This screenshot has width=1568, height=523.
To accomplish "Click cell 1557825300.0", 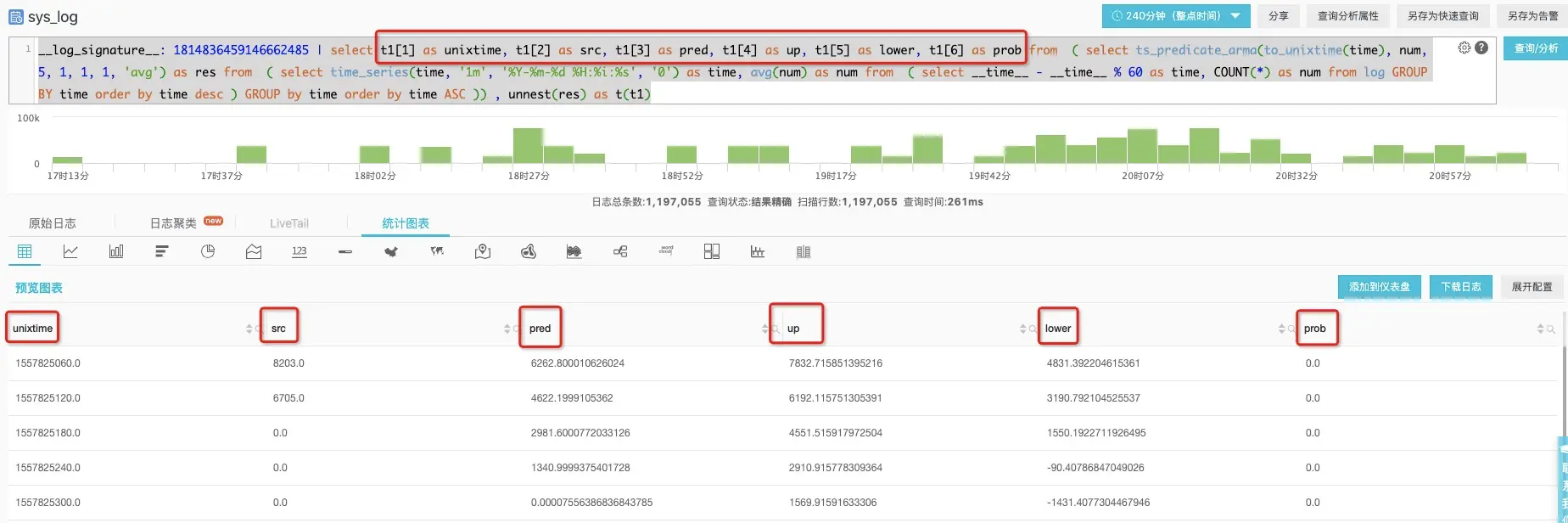I will click(x=48, y=503).
